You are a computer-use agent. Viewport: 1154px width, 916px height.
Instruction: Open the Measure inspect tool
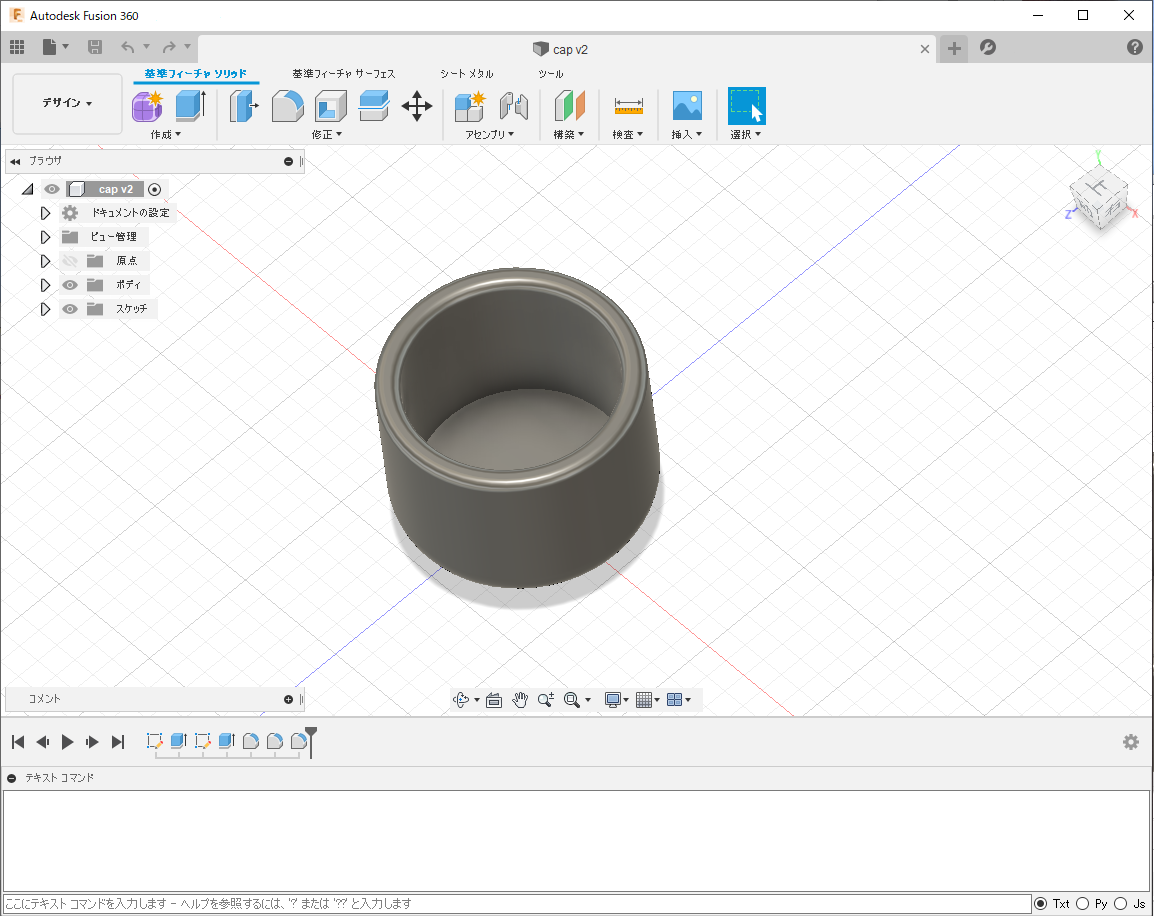628,105
